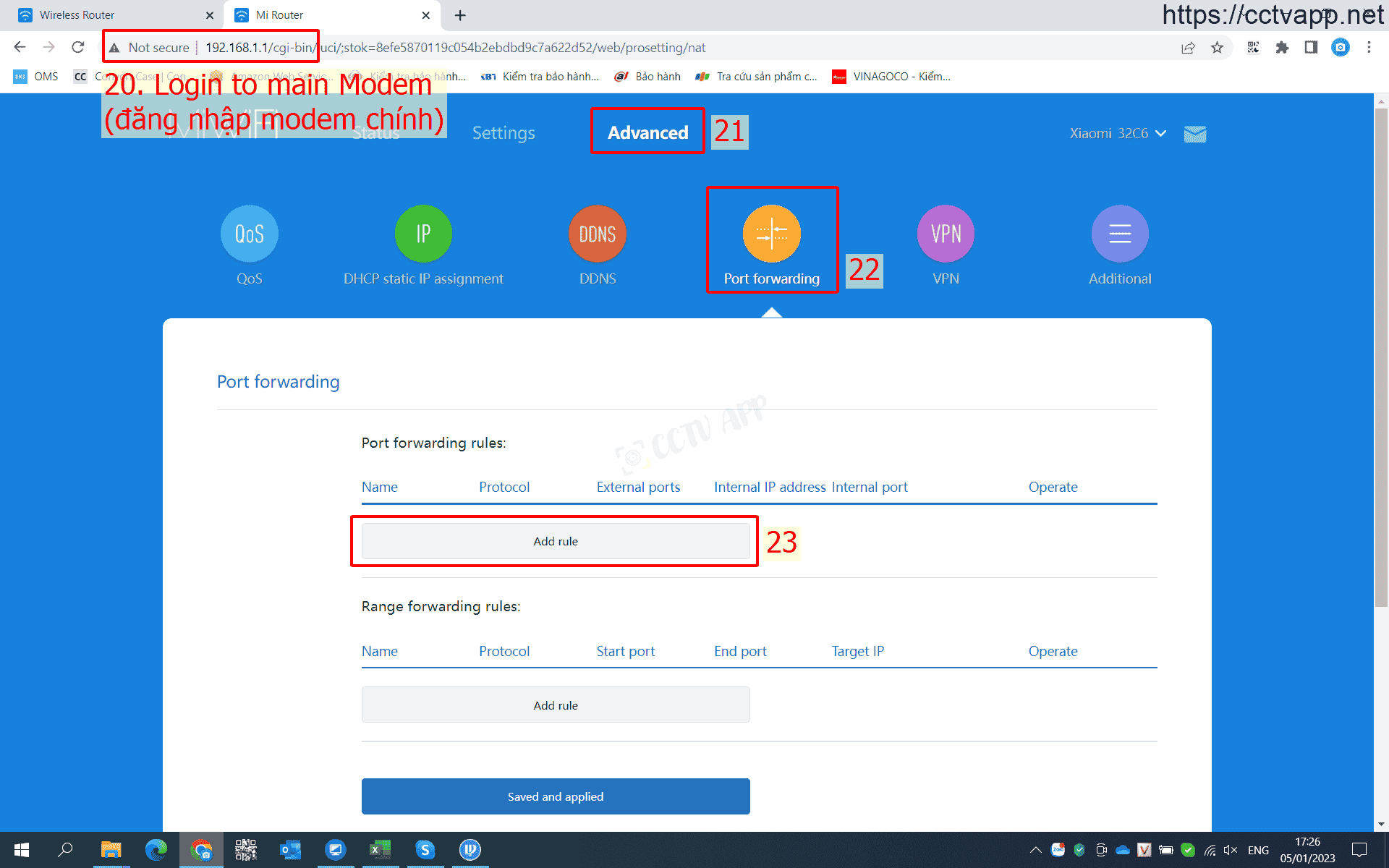Switch to the Advanced tab

point(647,133)
